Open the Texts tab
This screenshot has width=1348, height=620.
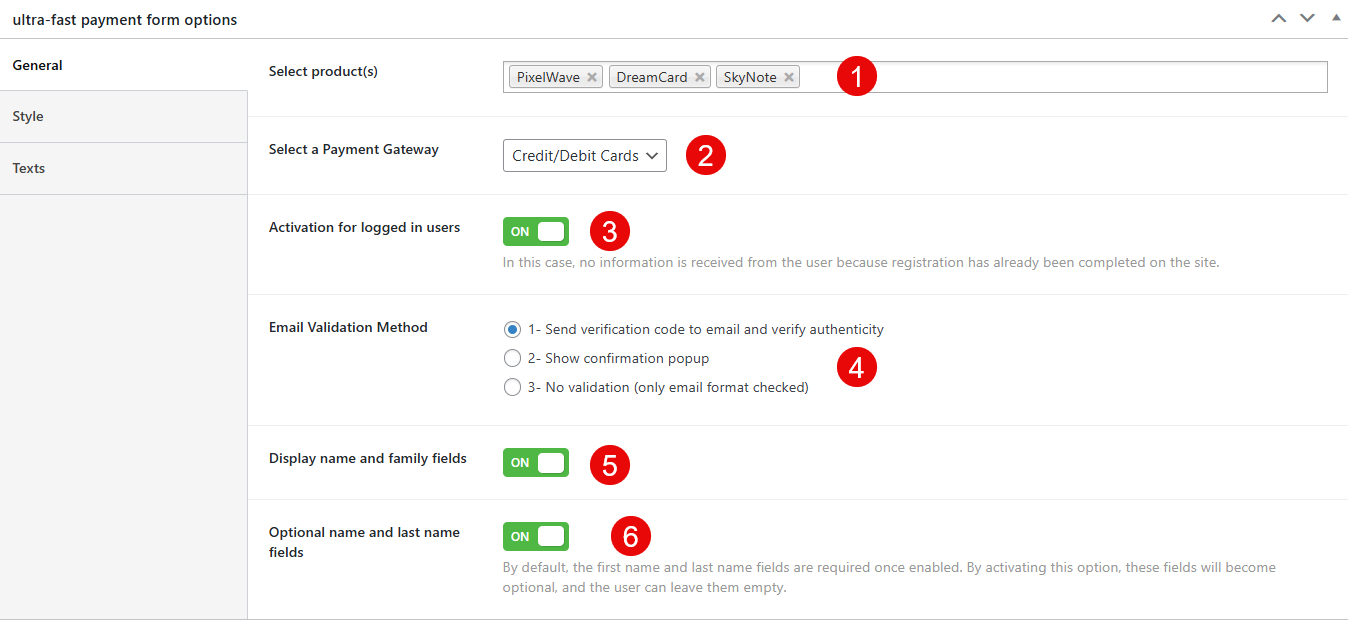pyautogui.click(x=29, y=168)
